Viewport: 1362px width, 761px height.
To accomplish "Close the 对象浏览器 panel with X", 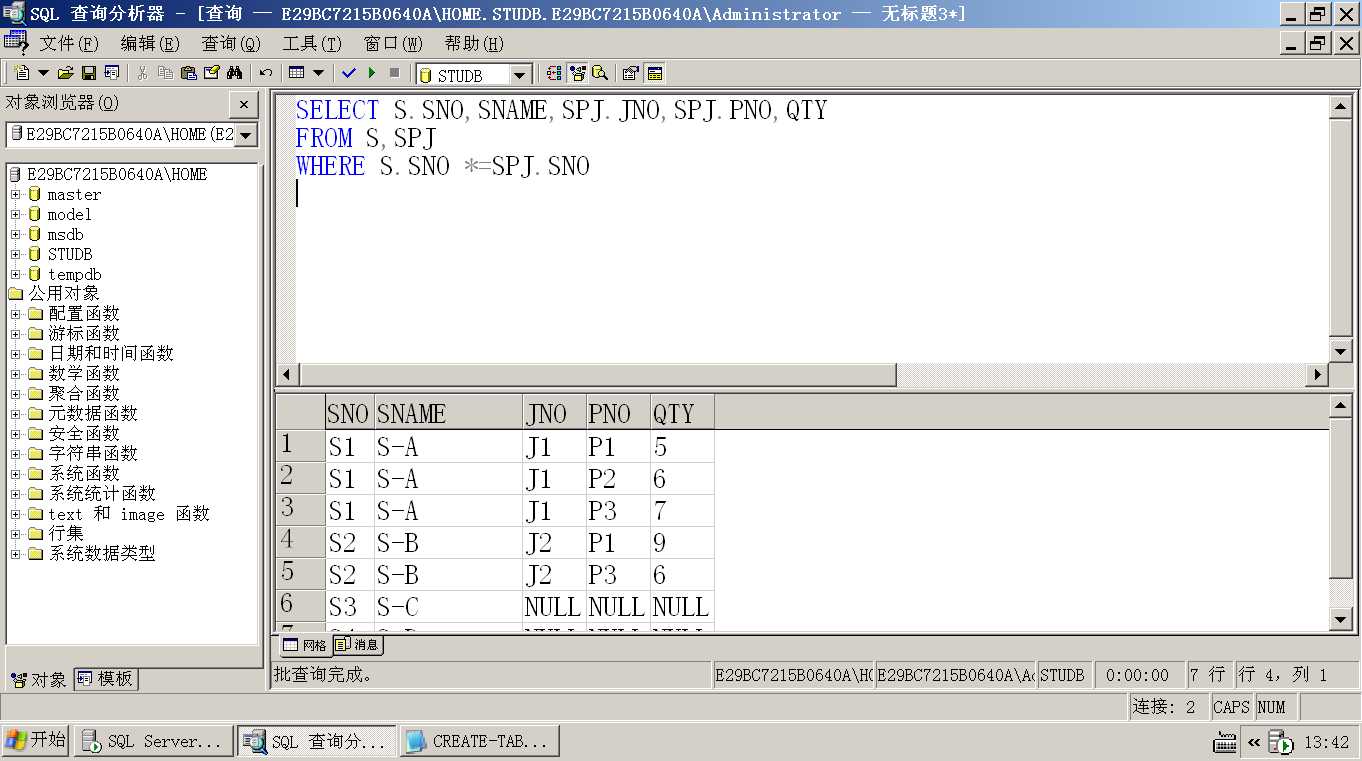I will click(x=244, y=104).
